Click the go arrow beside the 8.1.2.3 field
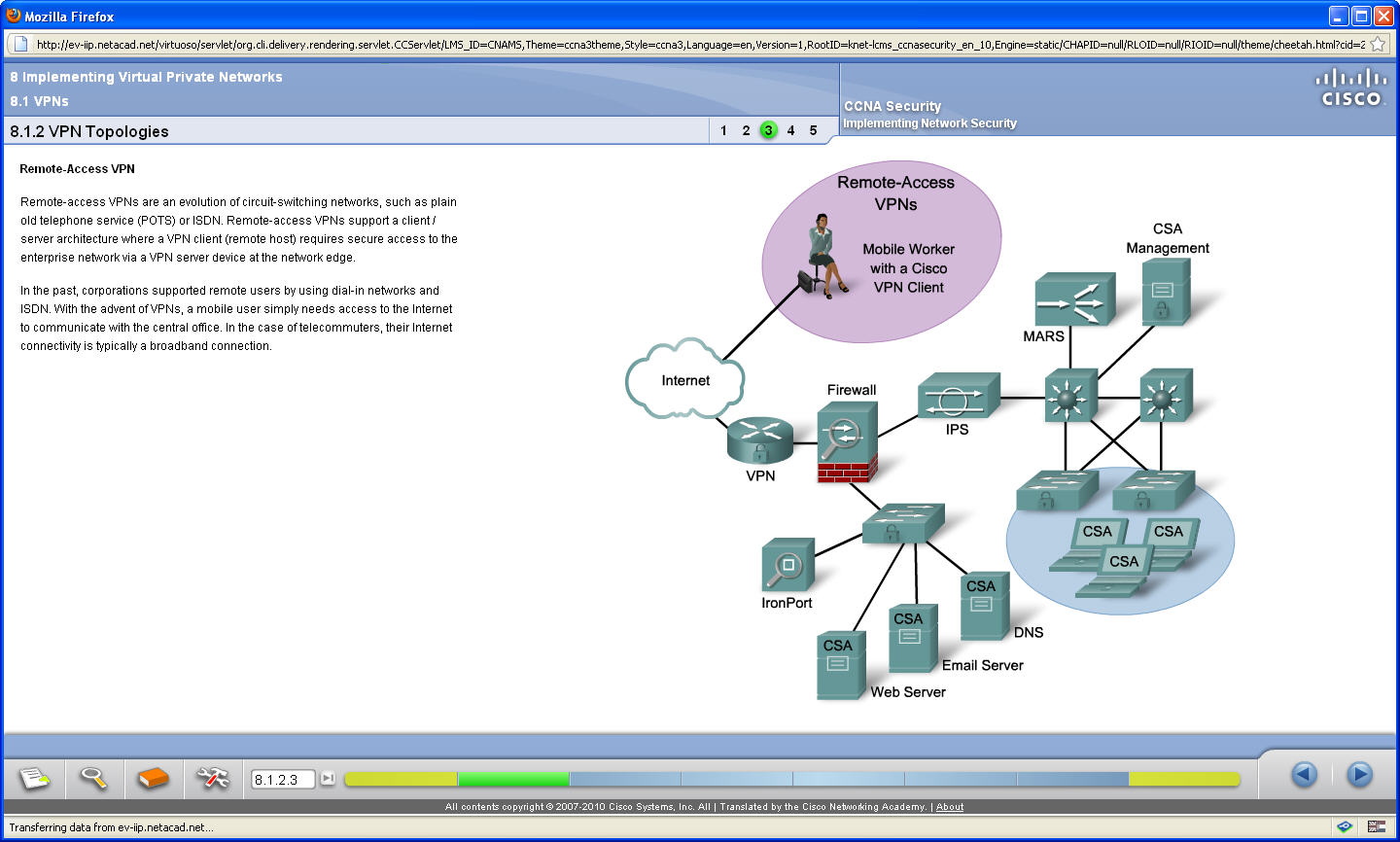 pyautogui.click(x=328, y=778)
